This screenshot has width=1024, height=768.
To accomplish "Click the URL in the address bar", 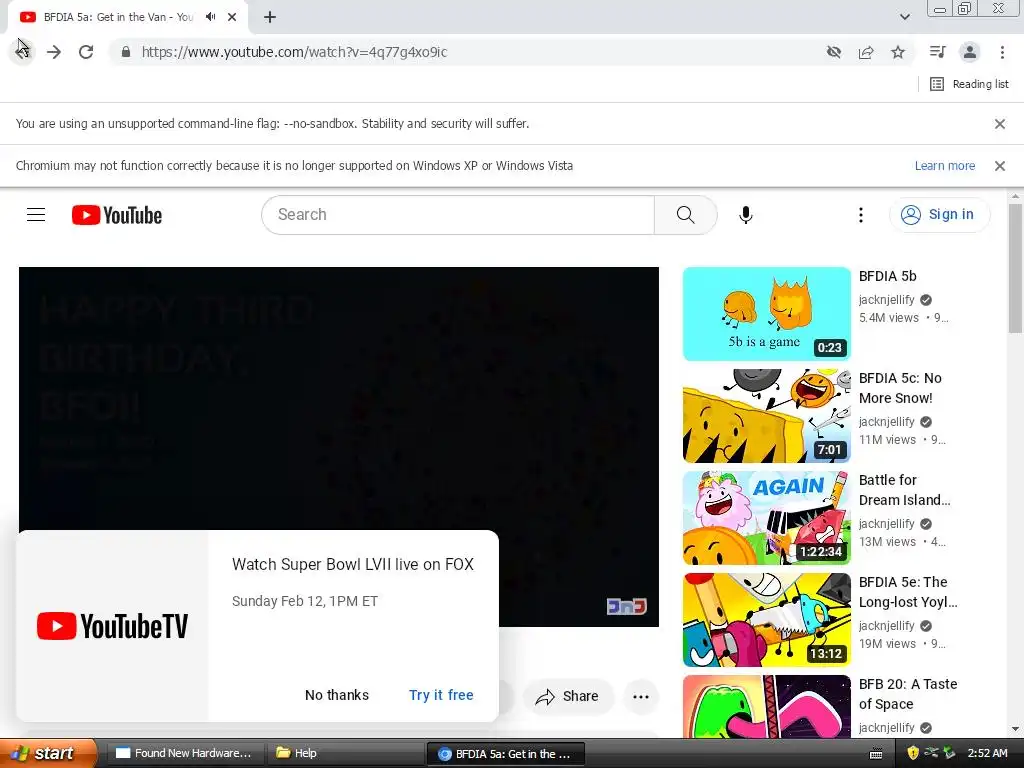I will pos(295,52).
